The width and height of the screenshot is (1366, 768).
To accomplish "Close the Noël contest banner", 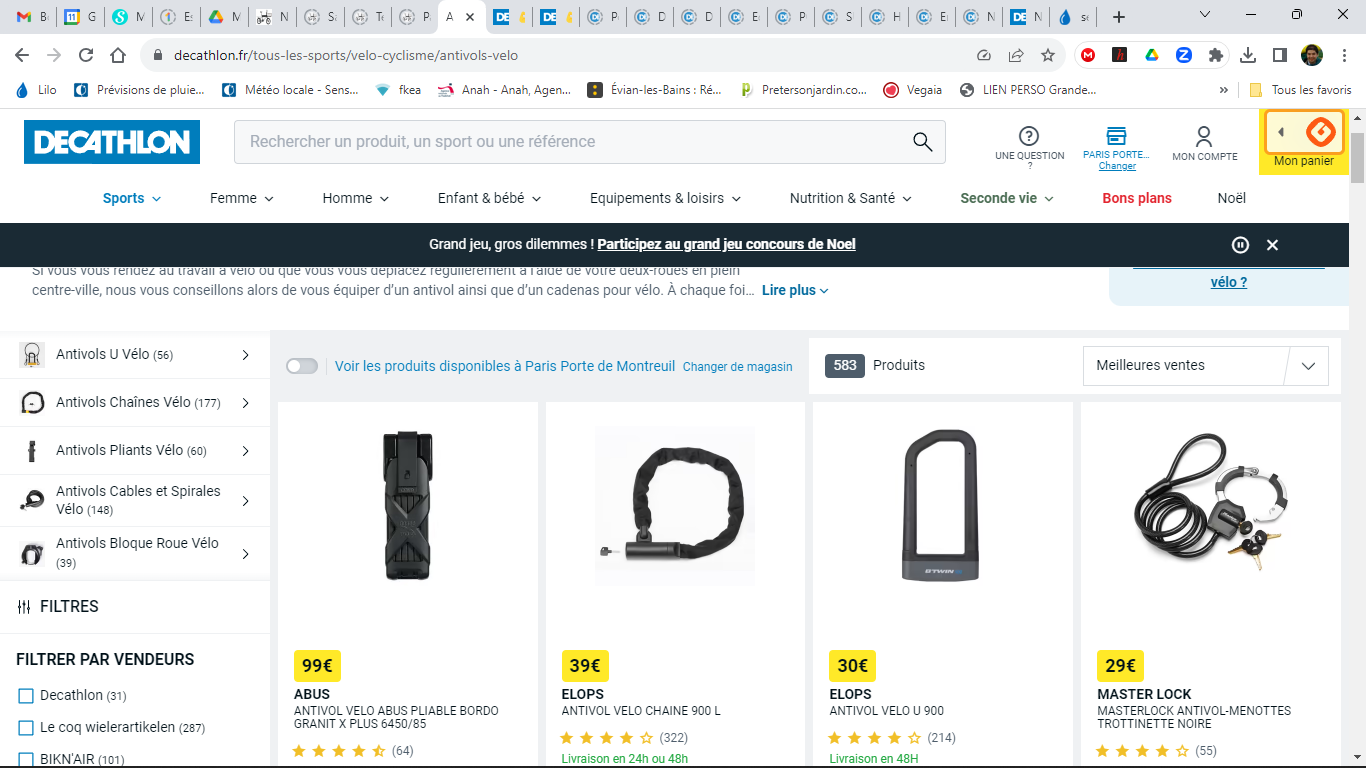I will pos(1272,245).
